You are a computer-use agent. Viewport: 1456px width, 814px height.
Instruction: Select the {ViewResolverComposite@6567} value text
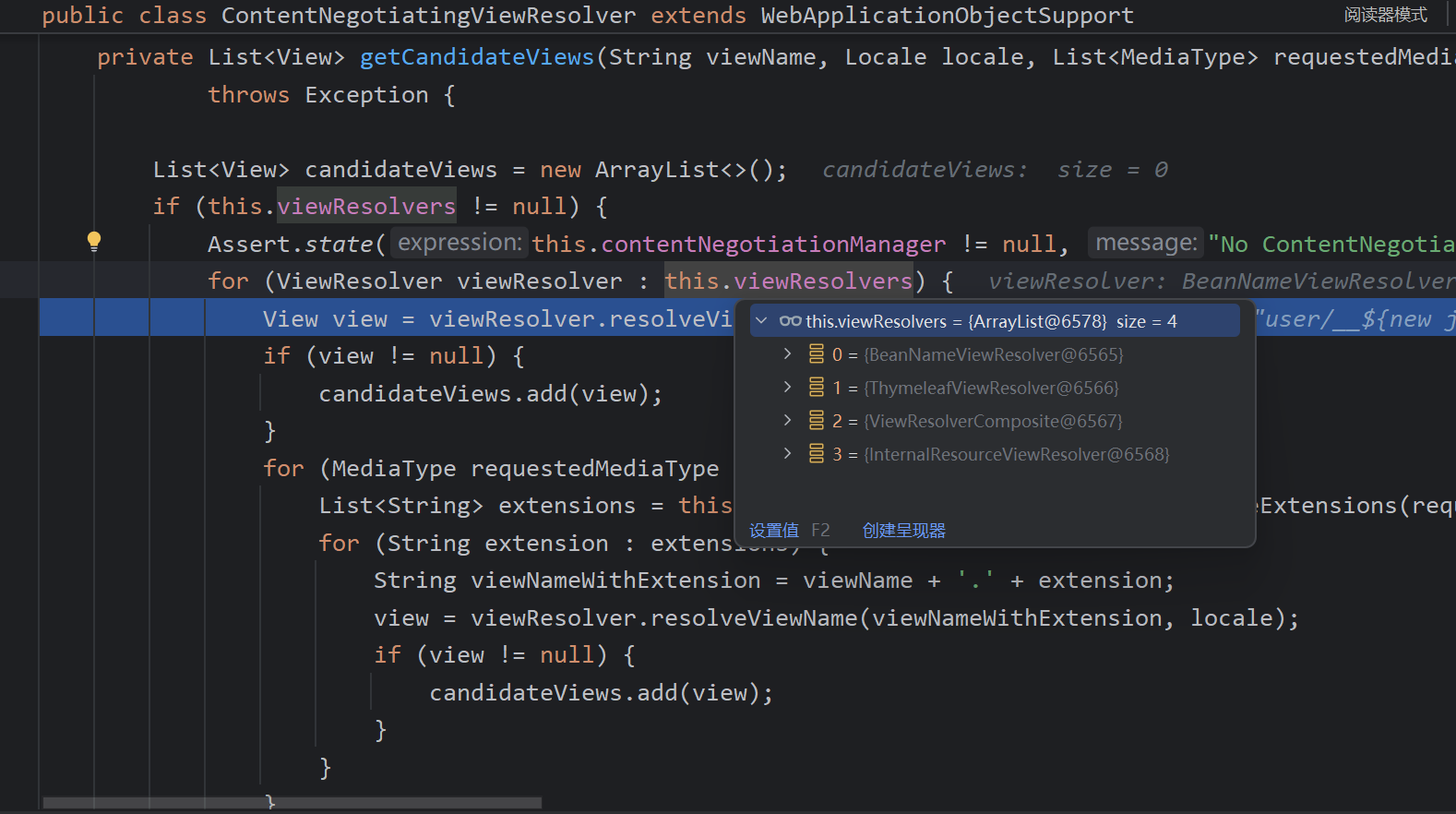click(993, 421)
